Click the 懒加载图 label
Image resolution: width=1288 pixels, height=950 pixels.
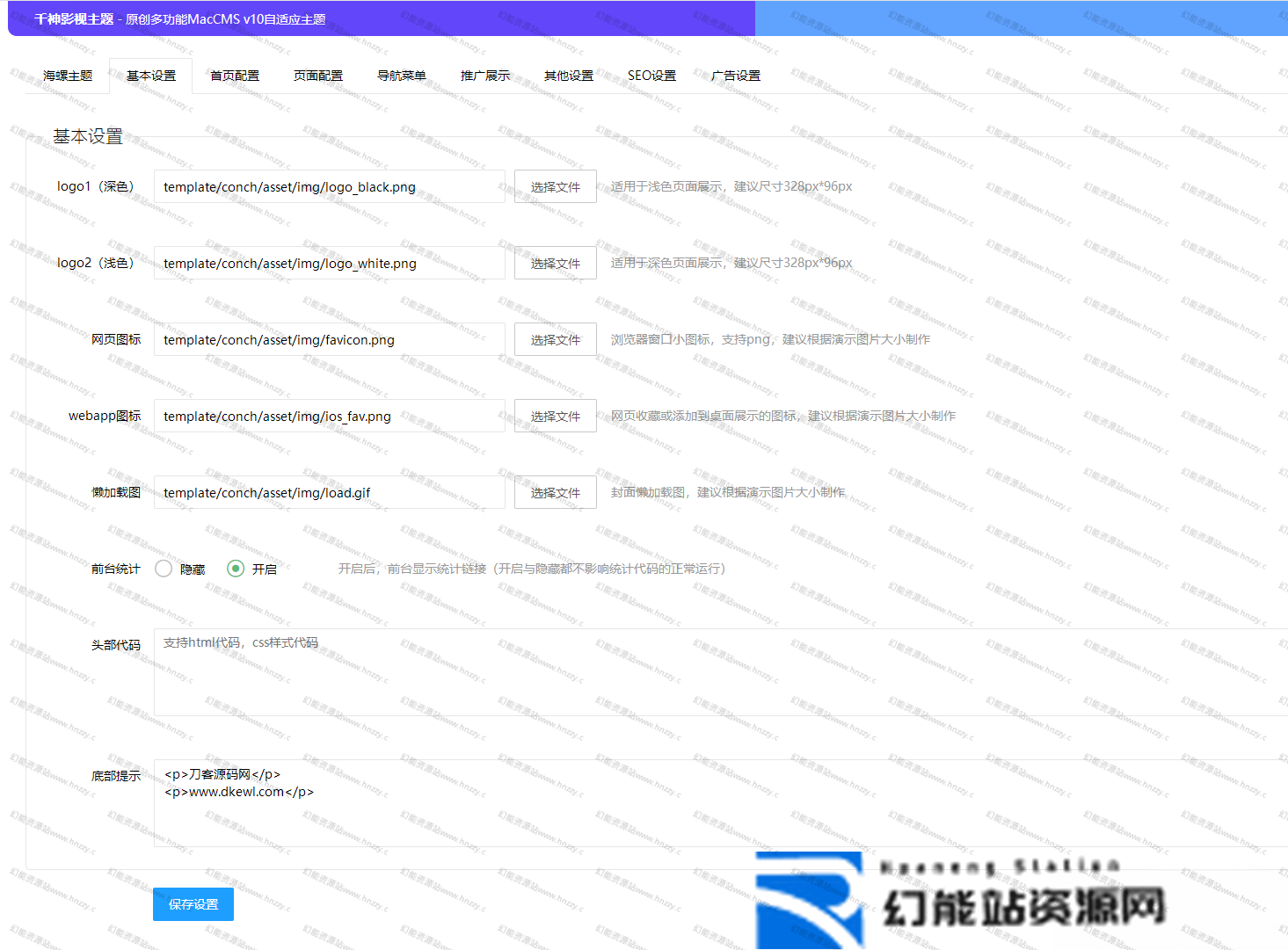(116, 492)
